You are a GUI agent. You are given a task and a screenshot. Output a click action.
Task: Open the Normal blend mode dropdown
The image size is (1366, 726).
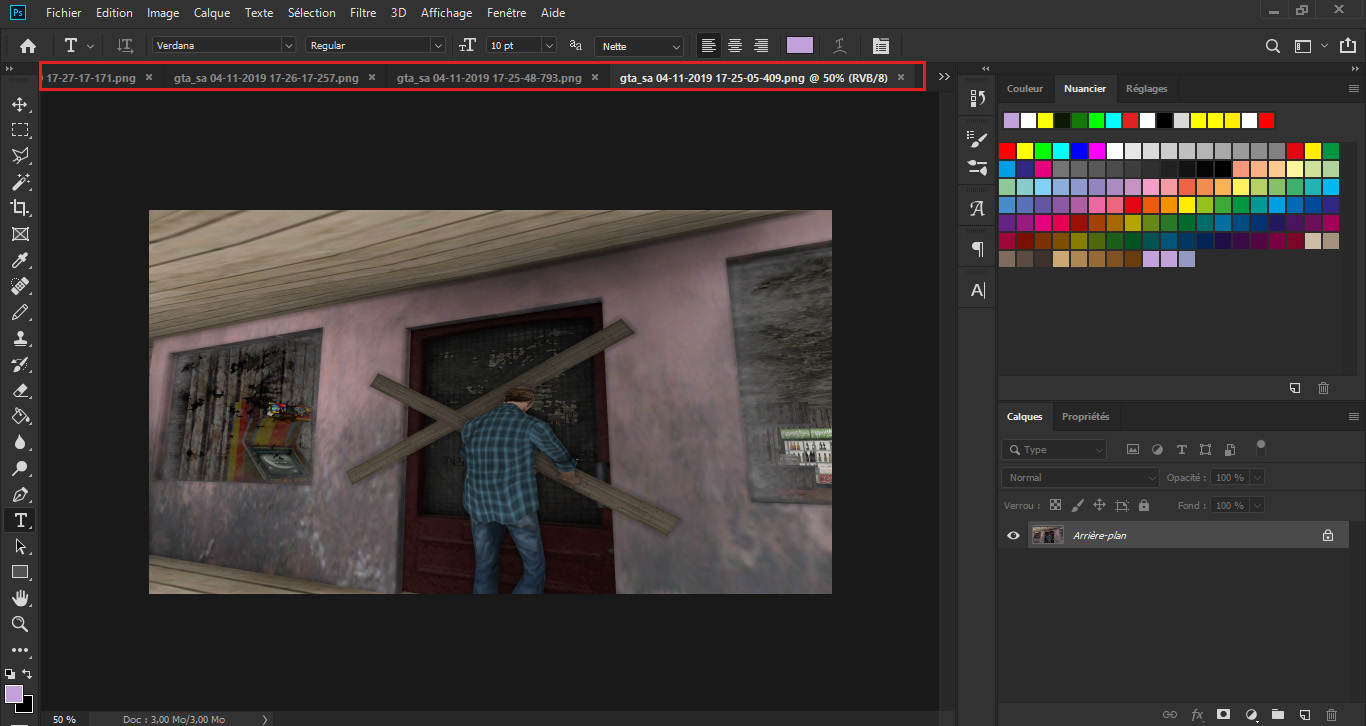[x=1080, y=478]
